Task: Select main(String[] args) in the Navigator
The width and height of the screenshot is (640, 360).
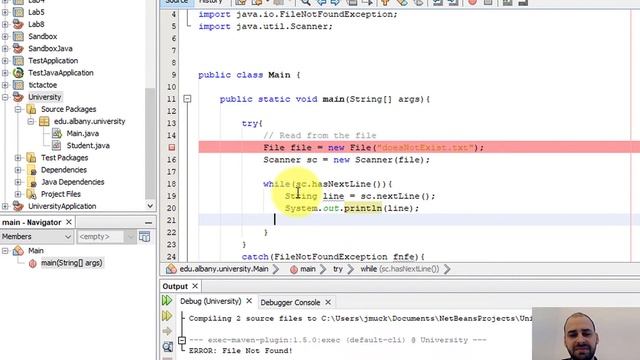Action: tap(71, 263)
